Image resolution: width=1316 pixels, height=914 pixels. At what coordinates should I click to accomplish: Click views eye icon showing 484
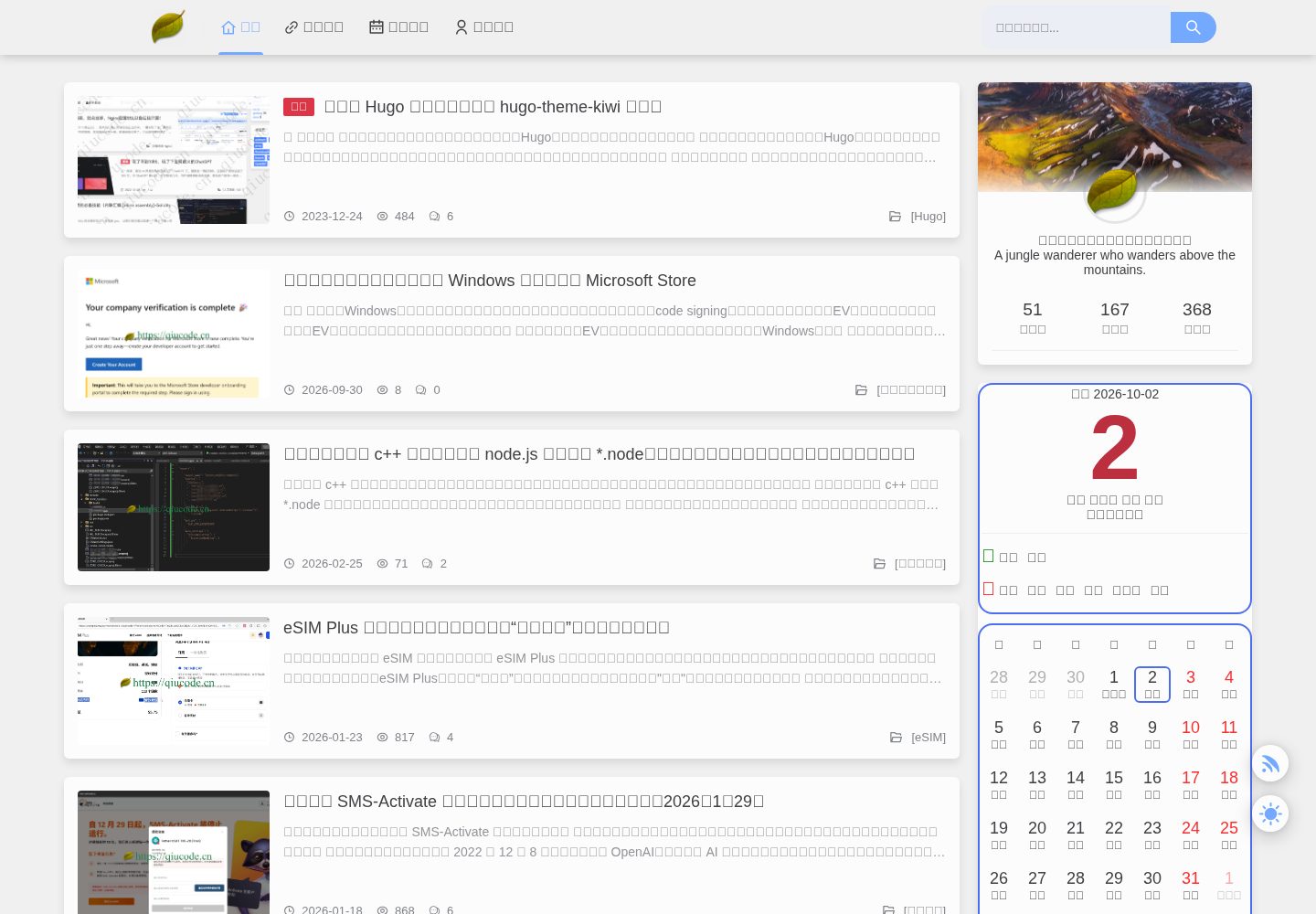point(383,217)
